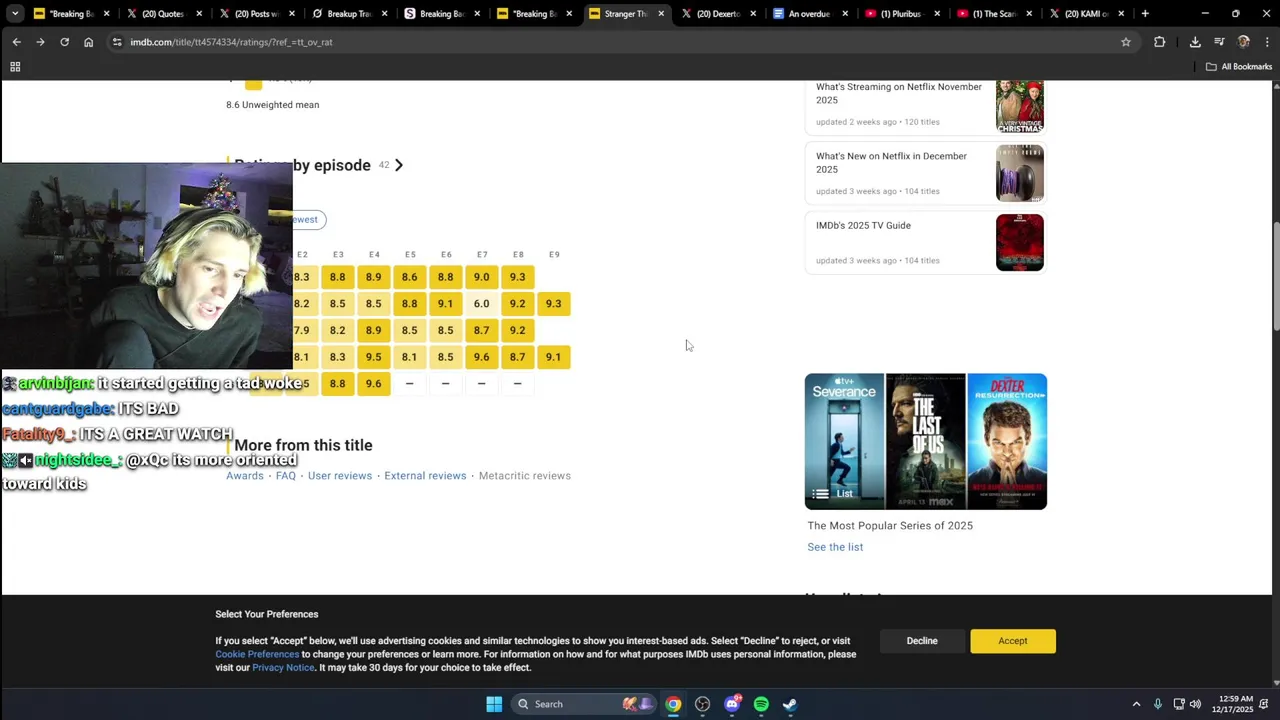Open What's Streaming on Netflix November 2025

(x=899, y=93)
